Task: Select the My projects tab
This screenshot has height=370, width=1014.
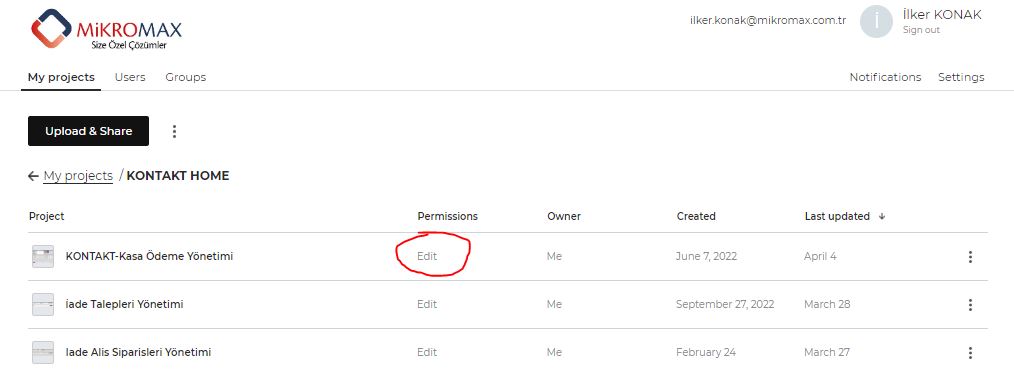Action: point(61,77)
